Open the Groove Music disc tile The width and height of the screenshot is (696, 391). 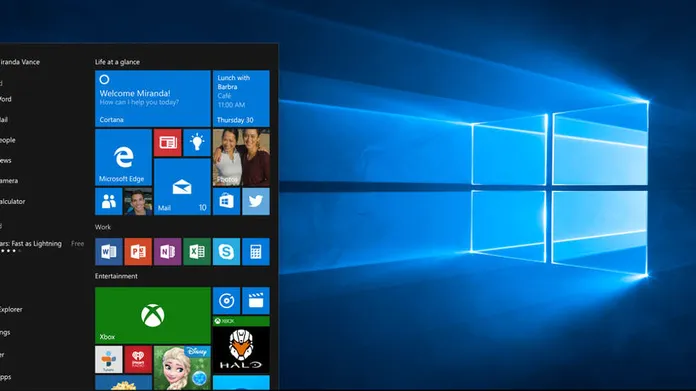pos(226,300)
